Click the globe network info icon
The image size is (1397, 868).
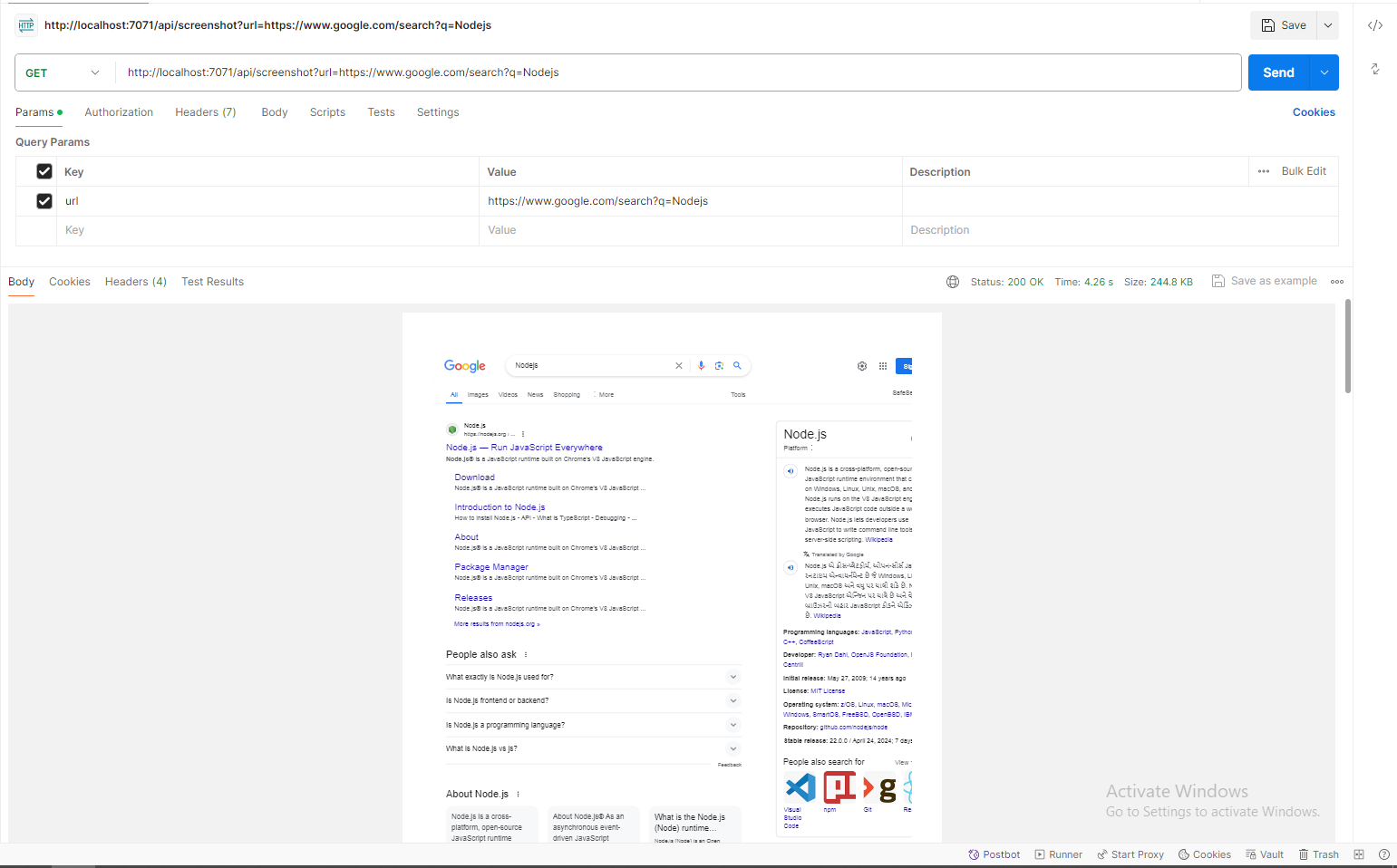tap(952, 281)
